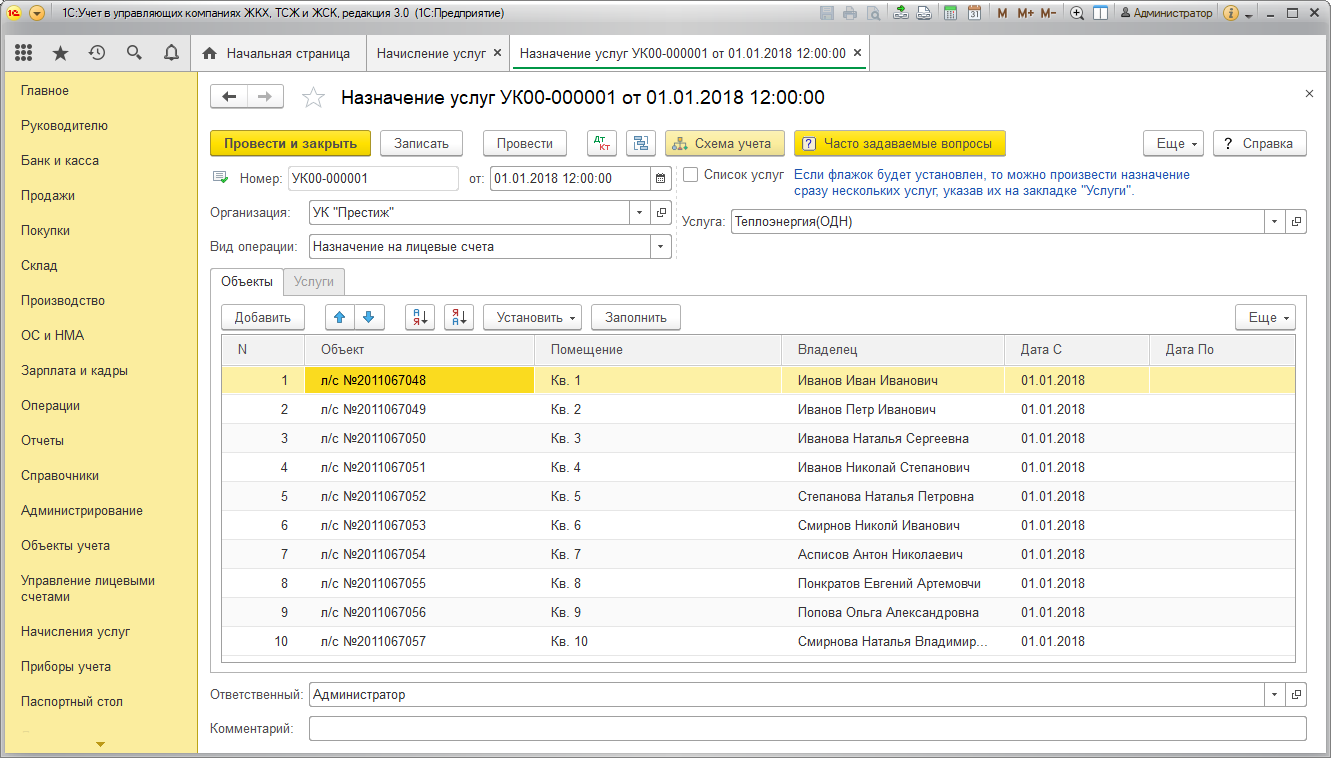Open favorites star in top toolbar

[60, 53]
